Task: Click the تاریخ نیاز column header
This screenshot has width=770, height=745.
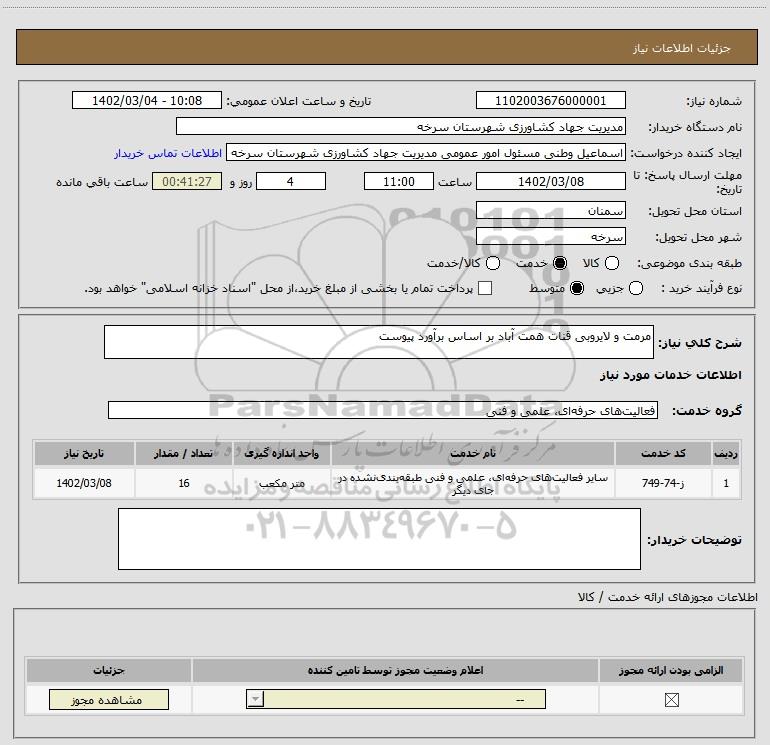Action: click(84, 453)
